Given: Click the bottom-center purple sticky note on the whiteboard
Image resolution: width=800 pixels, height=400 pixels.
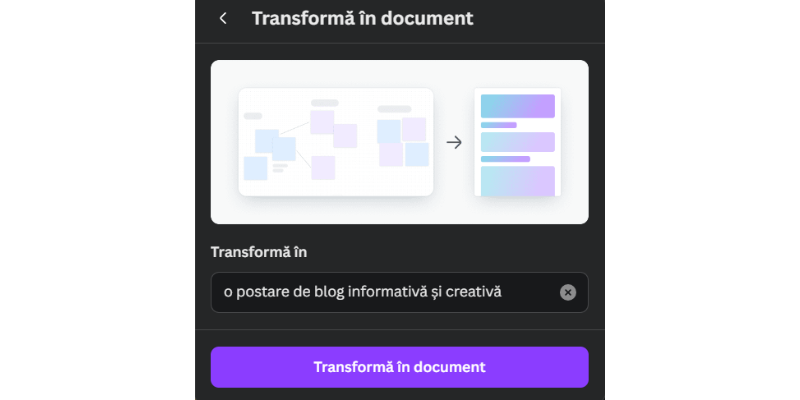Looking at the screenshot, I should point(322,167).
